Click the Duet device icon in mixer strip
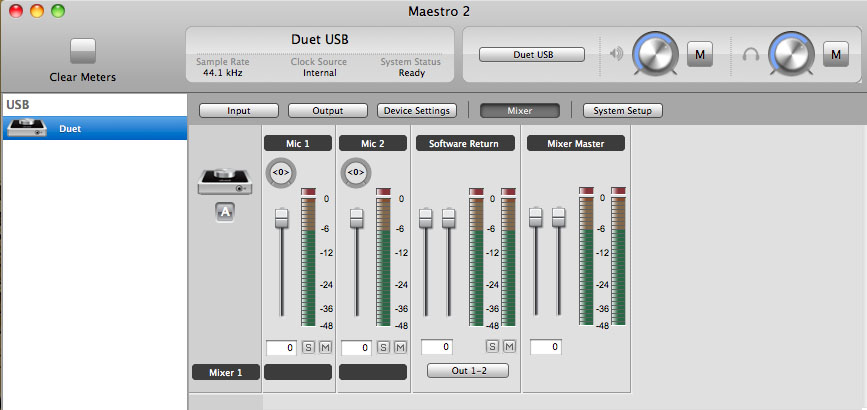The width and height of the screenshot is (867, 410). pyautogui.click(x=224, y=181)
